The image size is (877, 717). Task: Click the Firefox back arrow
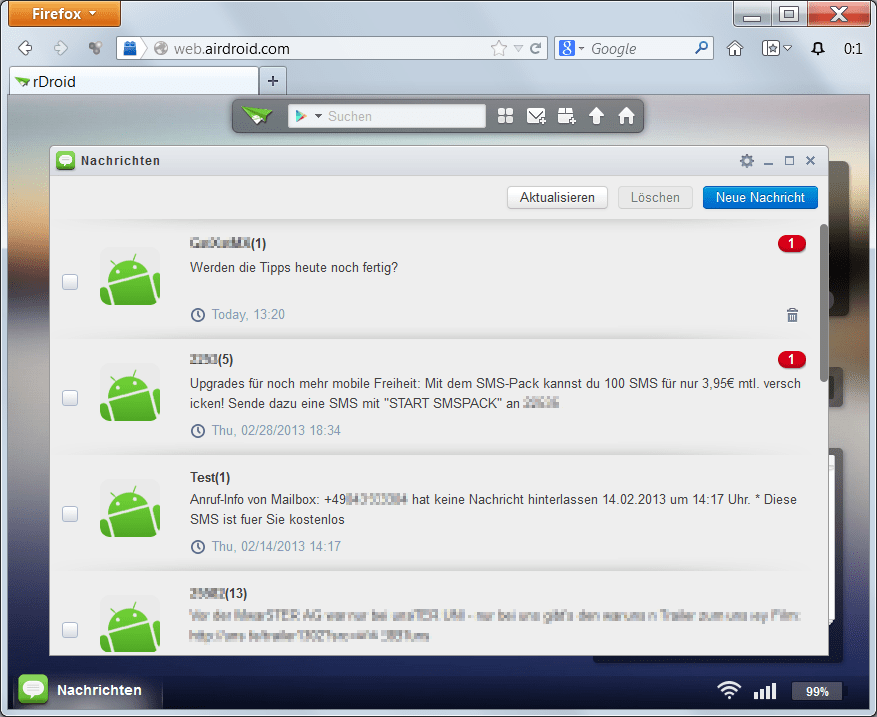(25, 48)
